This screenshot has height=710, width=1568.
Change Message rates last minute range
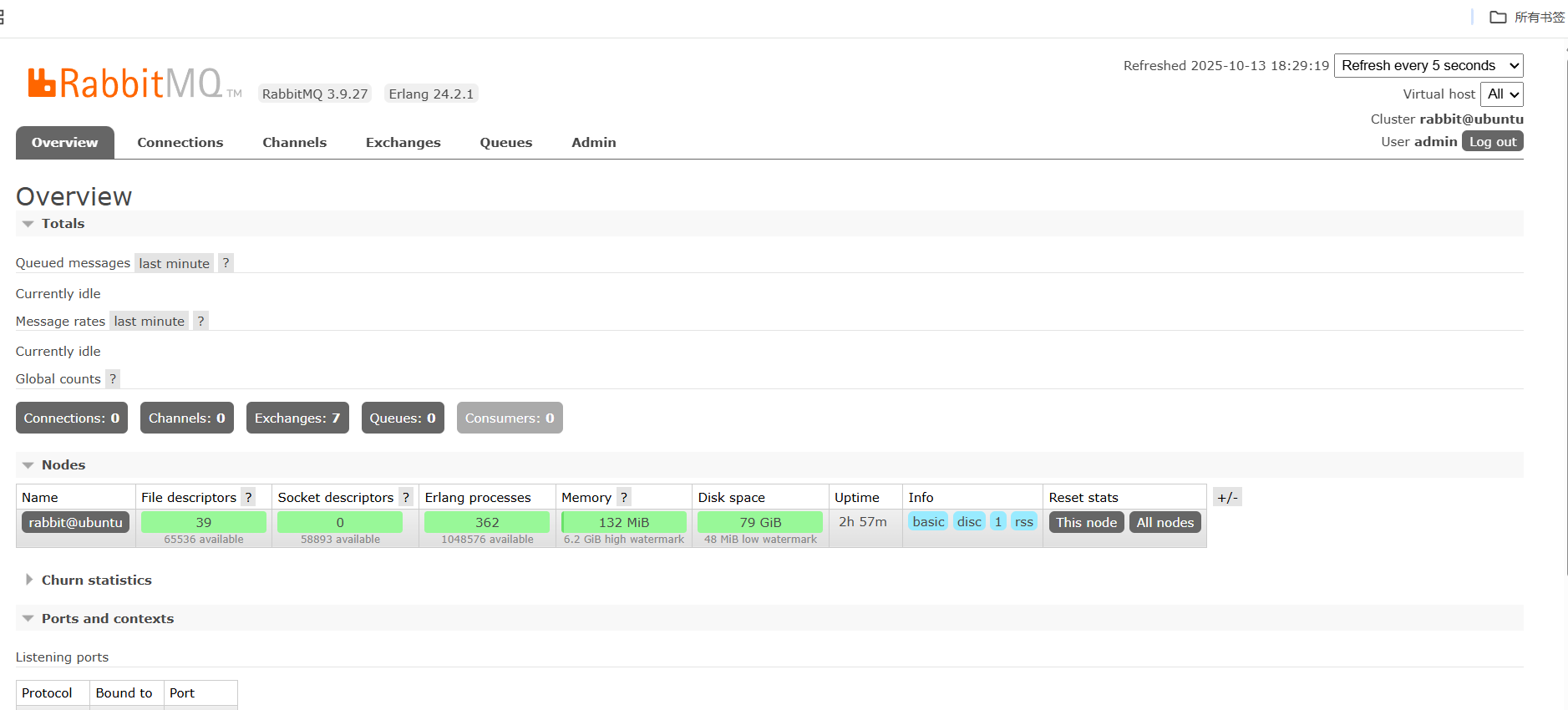click(x=149, y=321)
